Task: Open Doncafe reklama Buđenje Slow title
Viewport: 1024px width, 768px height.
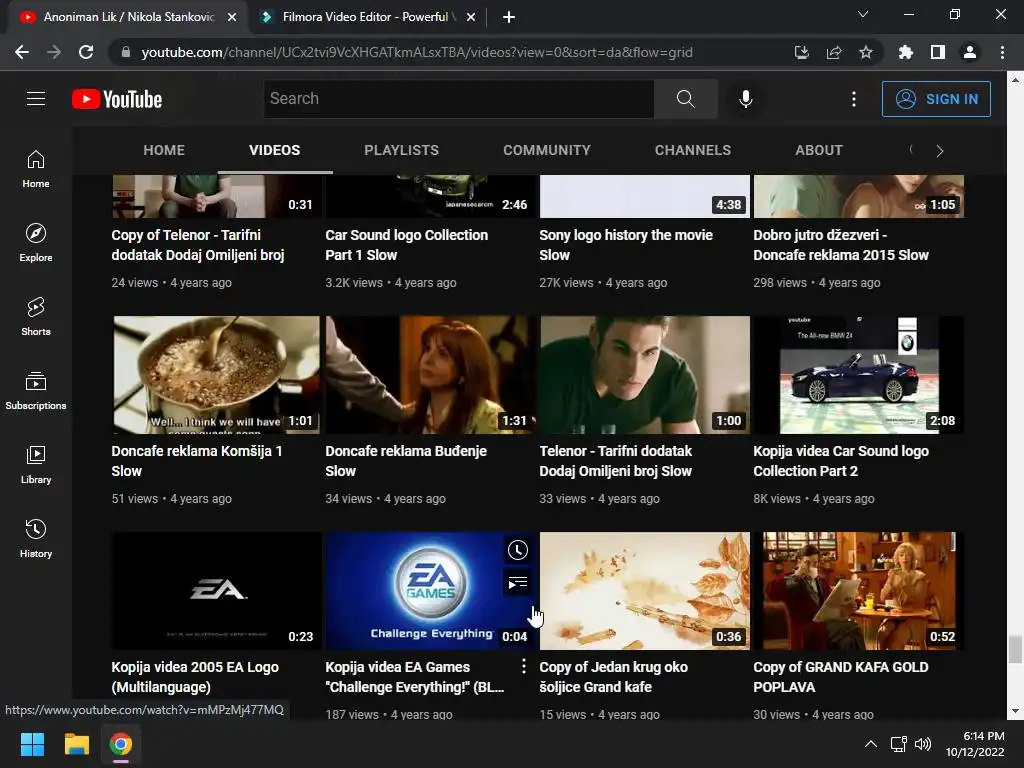Action: point(406,461)
